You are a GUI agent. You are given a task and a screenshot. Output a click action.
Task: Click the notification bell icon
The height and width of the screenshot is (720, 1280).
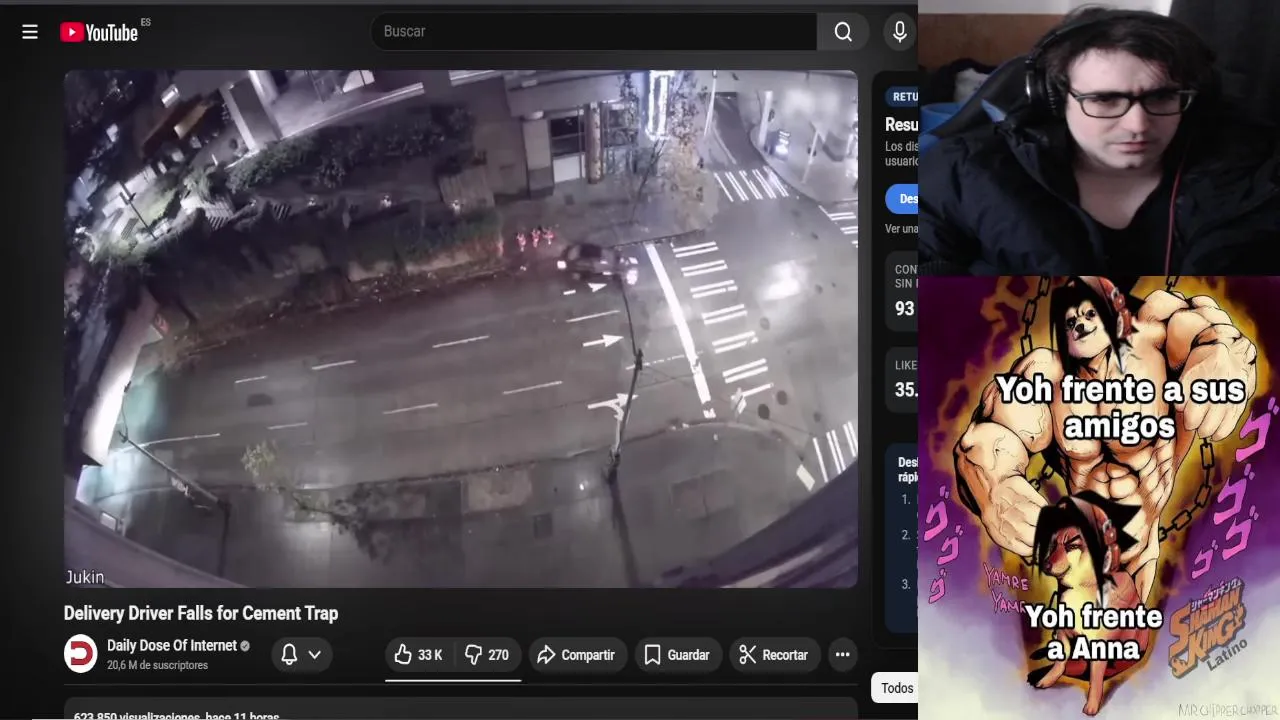pyautogui.click(x=289, y=655)
